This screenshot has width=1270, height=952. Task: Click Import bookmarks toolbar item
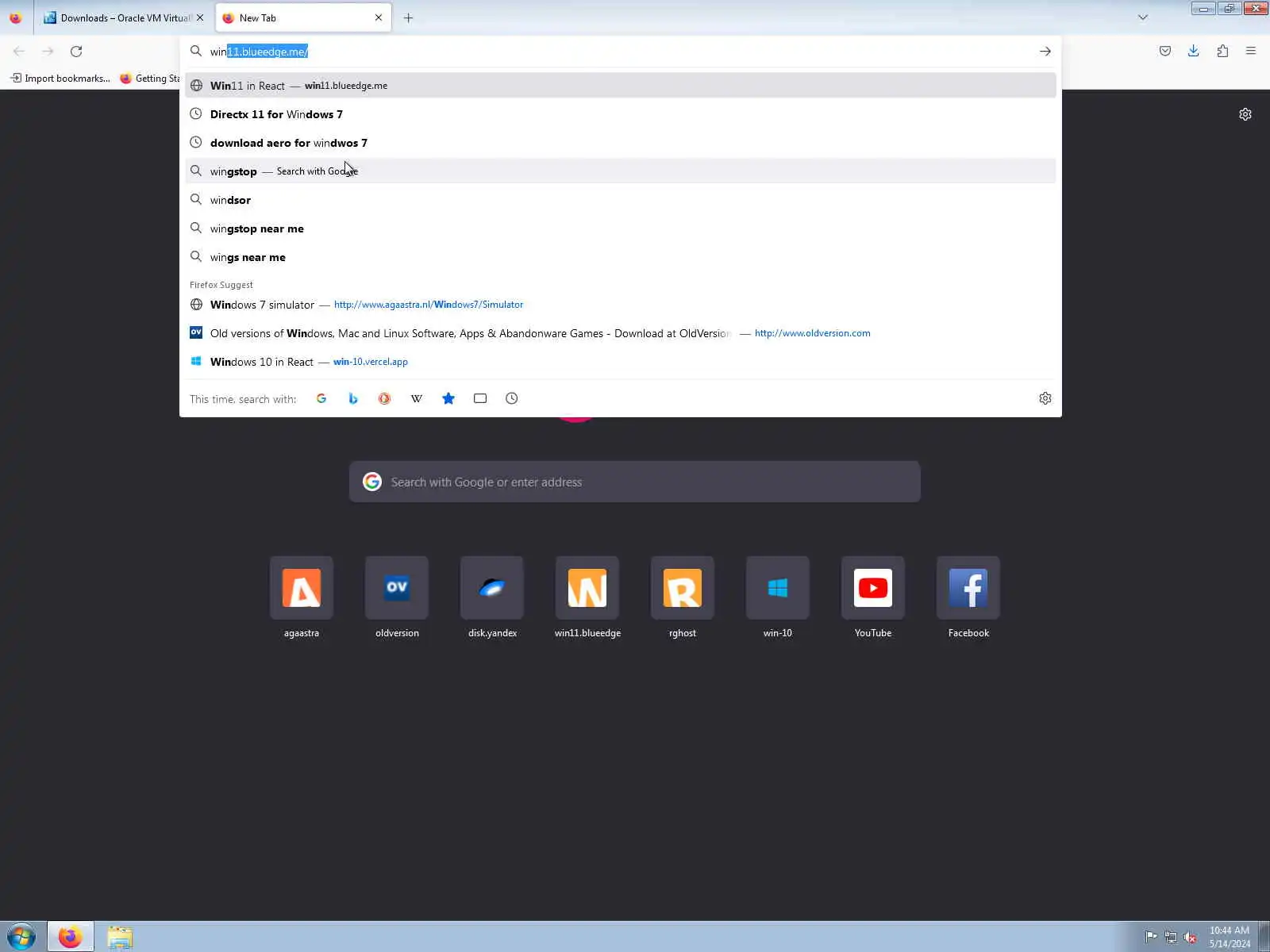point(60,78)
